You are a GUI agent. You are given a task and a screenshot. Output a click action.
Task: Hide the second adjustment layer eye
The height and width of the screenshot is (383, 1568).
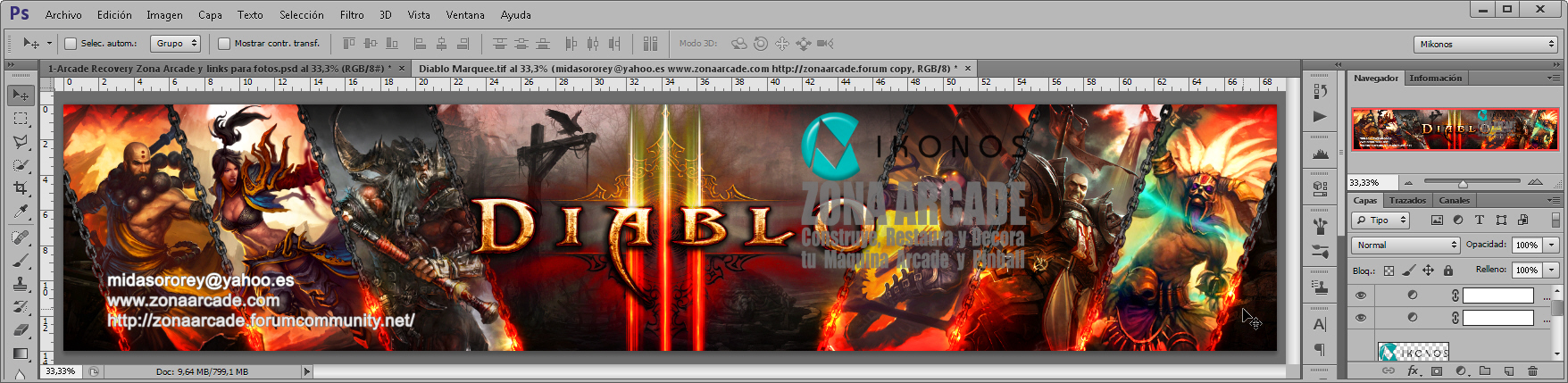[1361, 318]
